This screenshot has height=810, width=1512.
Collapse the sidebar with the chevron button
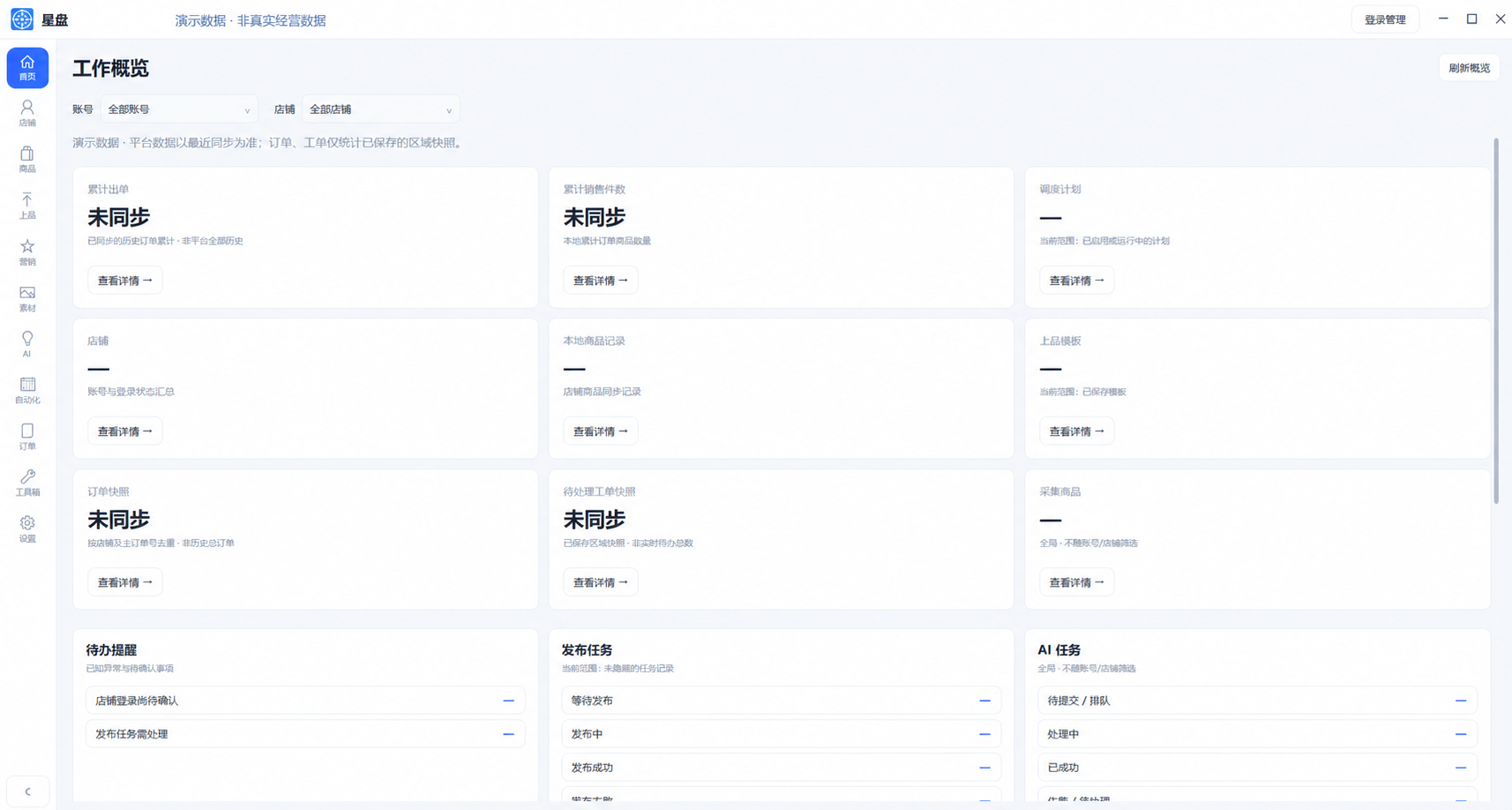pos(27,791)
